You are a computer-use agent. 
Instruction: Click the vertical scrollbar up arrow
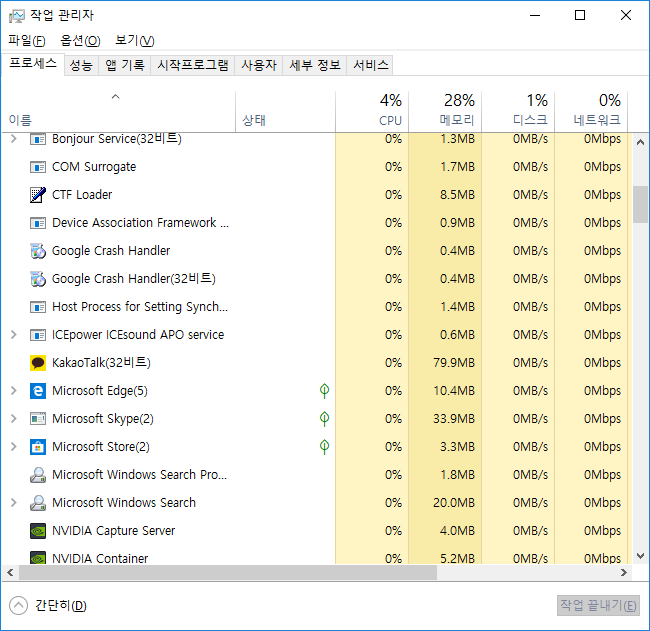(640, 142)
